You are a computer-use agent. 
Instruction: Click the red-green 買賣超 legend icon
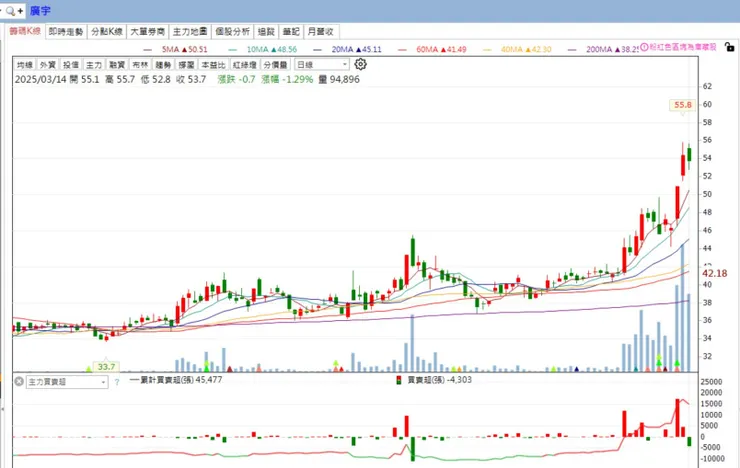(399, 380)
